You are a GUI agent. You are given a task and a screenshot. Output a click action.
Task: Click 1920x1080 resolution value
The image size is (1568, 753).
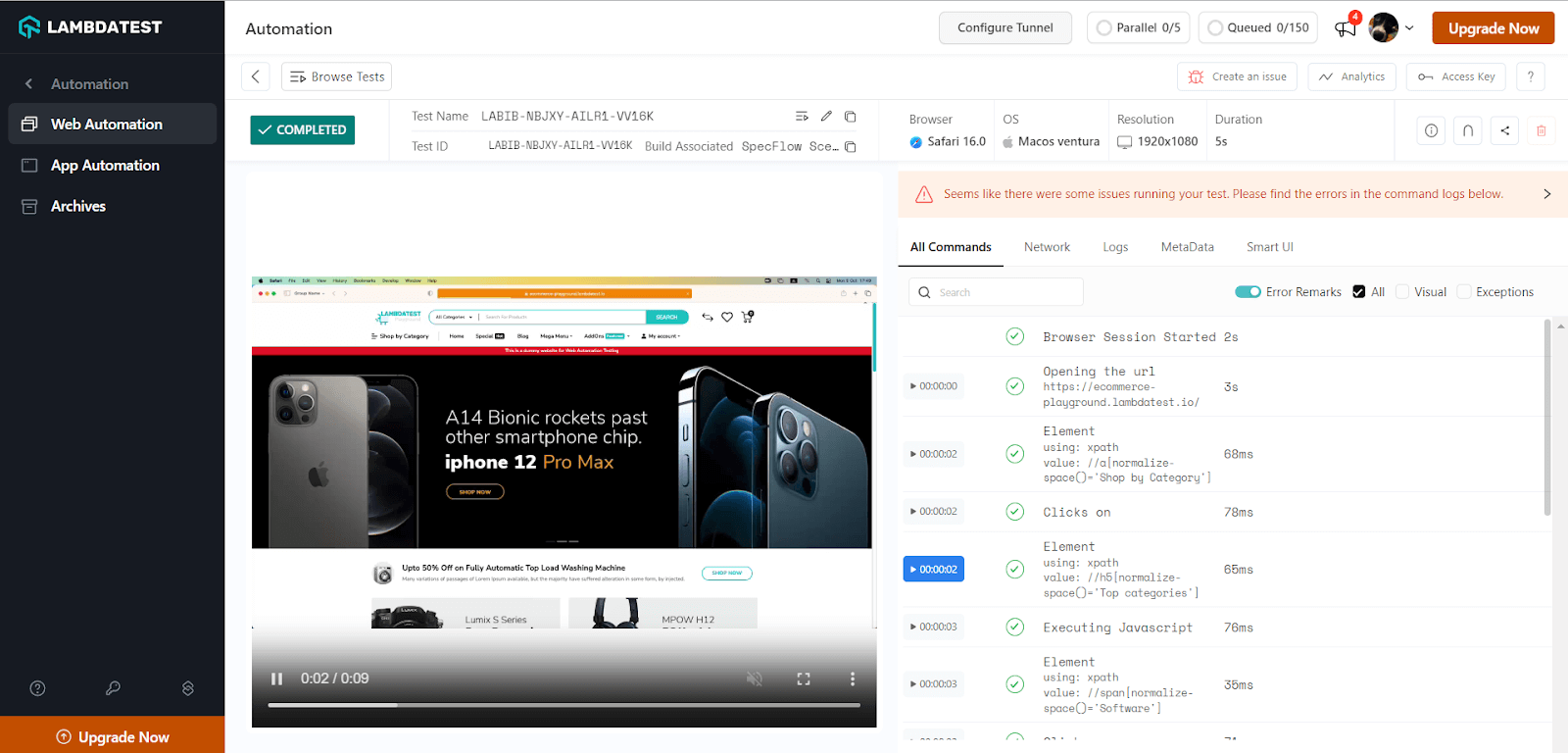coord(1158,141)
